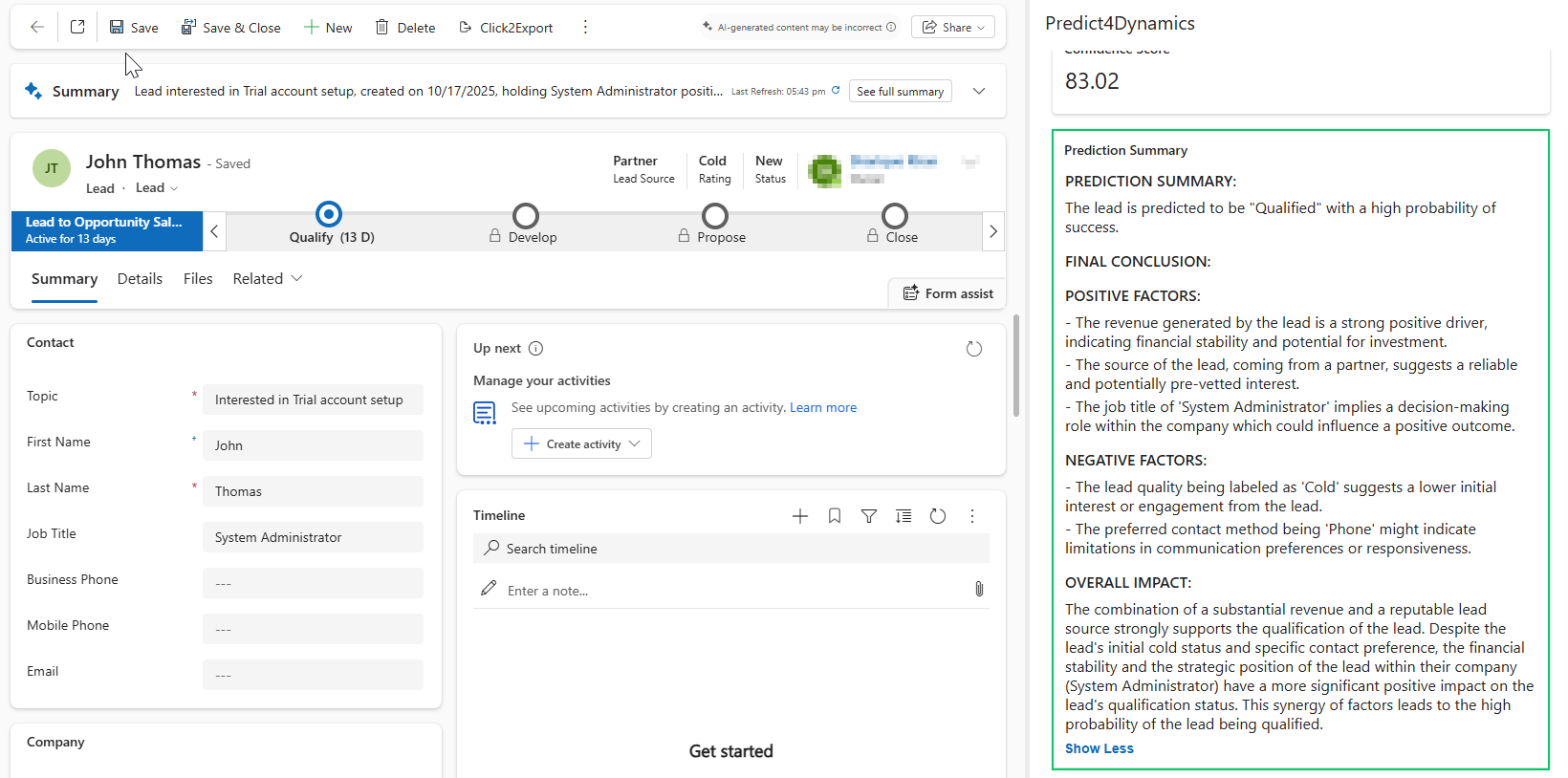Image resolution: width=1568 pixels, height=778 pixels.
Task: Select the Develop stage circle
Action: point(525,216)
